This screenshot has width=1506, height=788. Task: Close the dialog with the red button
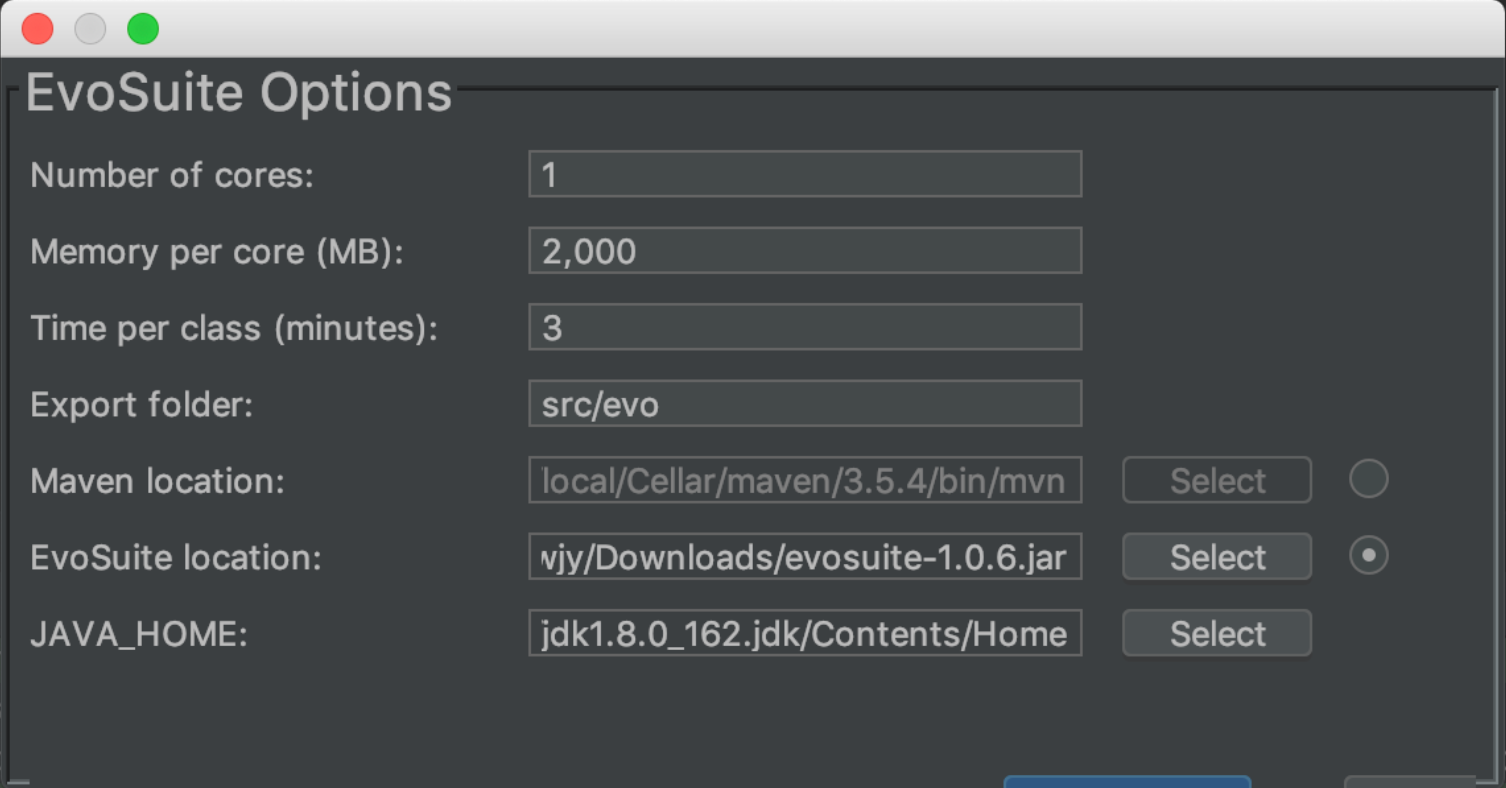[37, 29]
